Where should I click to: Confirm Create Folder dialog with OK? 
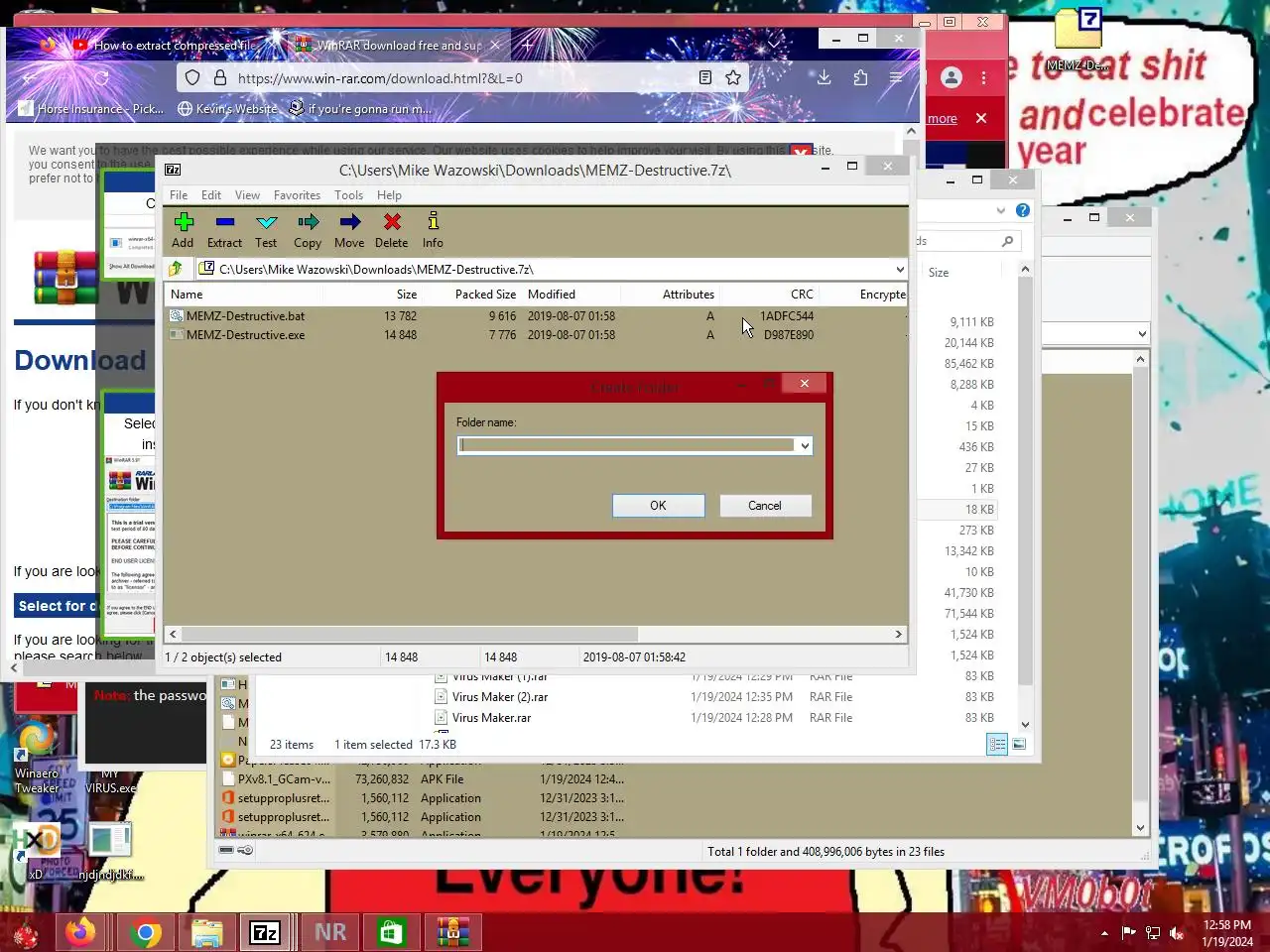pos(658,506)
